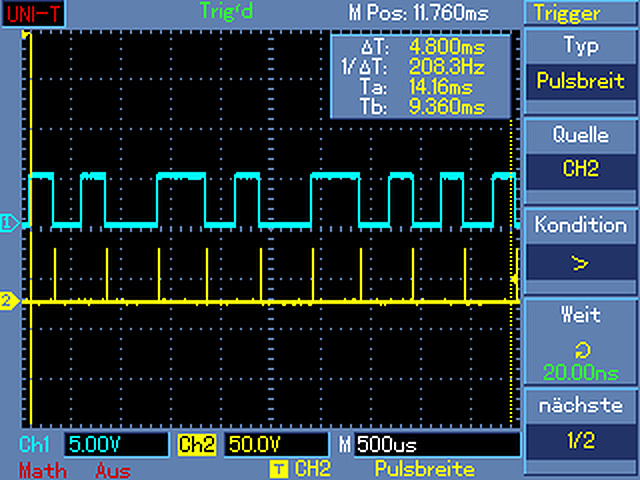Click the Pulsbreite trigger type text
Screen dimensions: 640x480
pos(424,469)
